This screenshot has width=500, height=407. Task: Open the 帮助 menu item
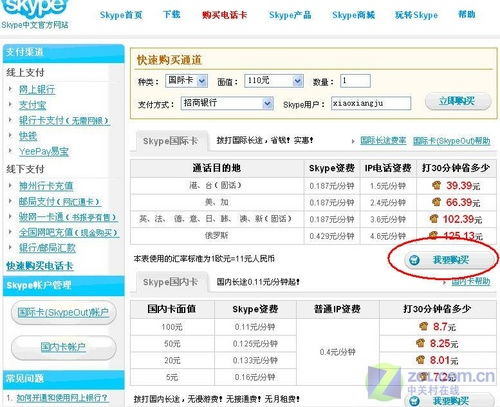467,15
